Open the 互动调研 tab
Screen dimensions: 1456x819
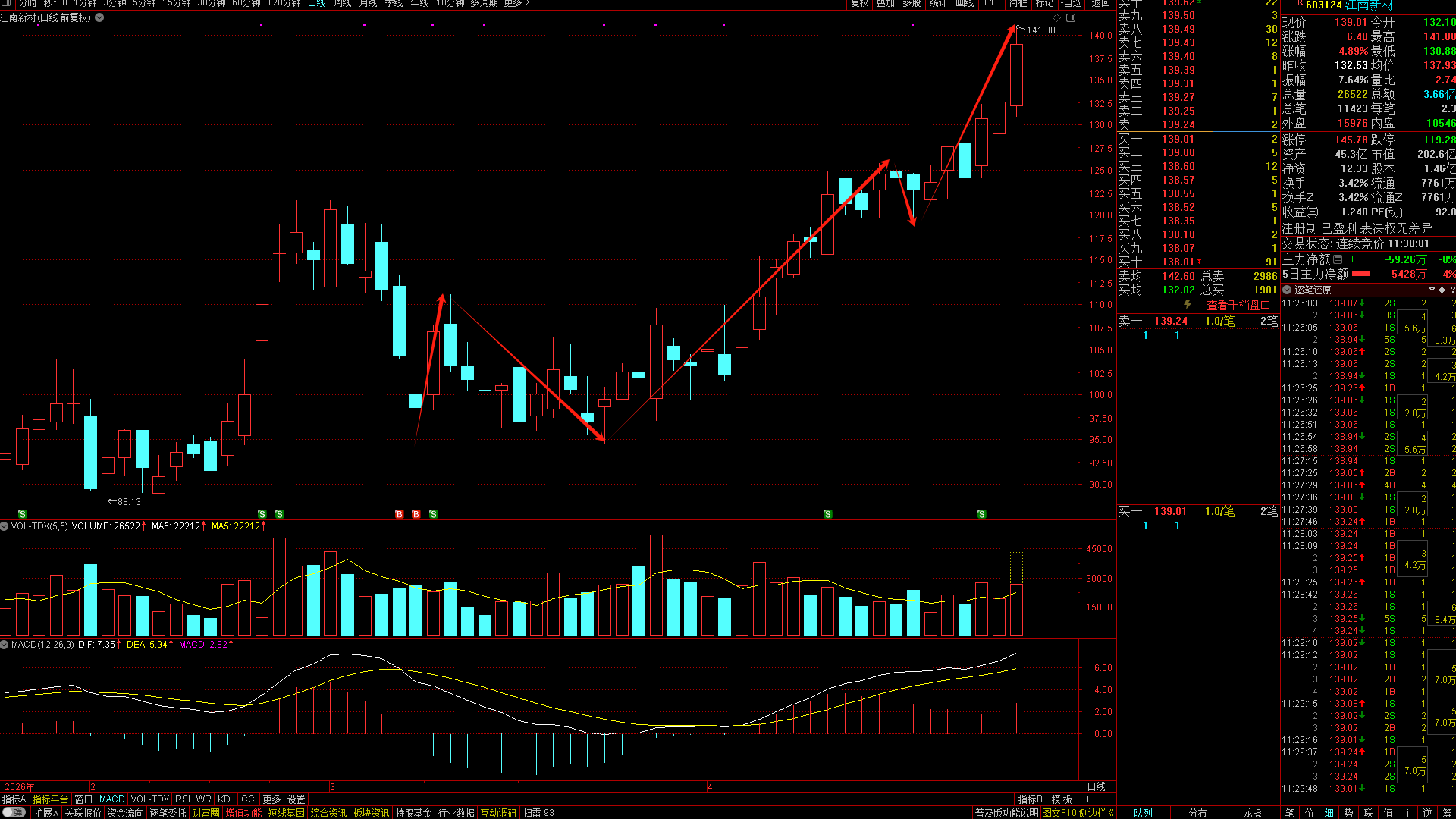coord(498,813)
